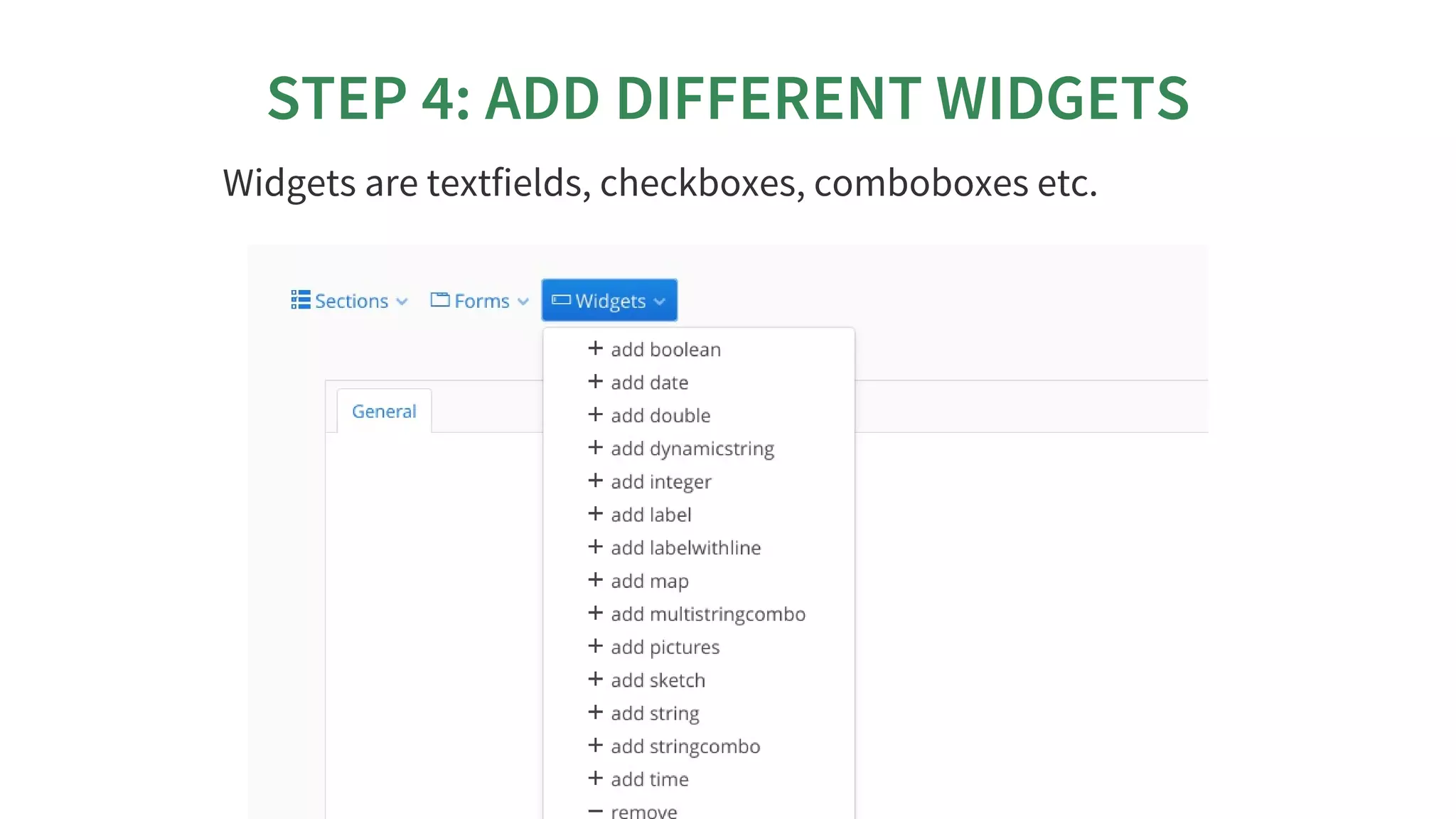Switch to the General tab
Image resolution: width=1456 pixels, height=819 pixels.
tap(384, 411)
